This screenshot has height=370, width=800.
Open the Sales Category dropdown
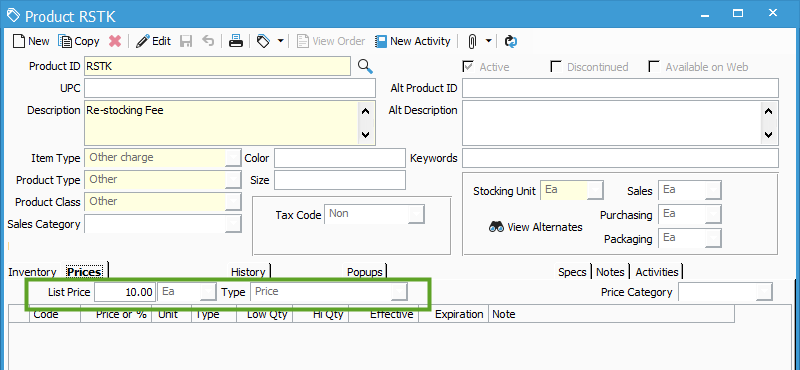pos(233,224)
